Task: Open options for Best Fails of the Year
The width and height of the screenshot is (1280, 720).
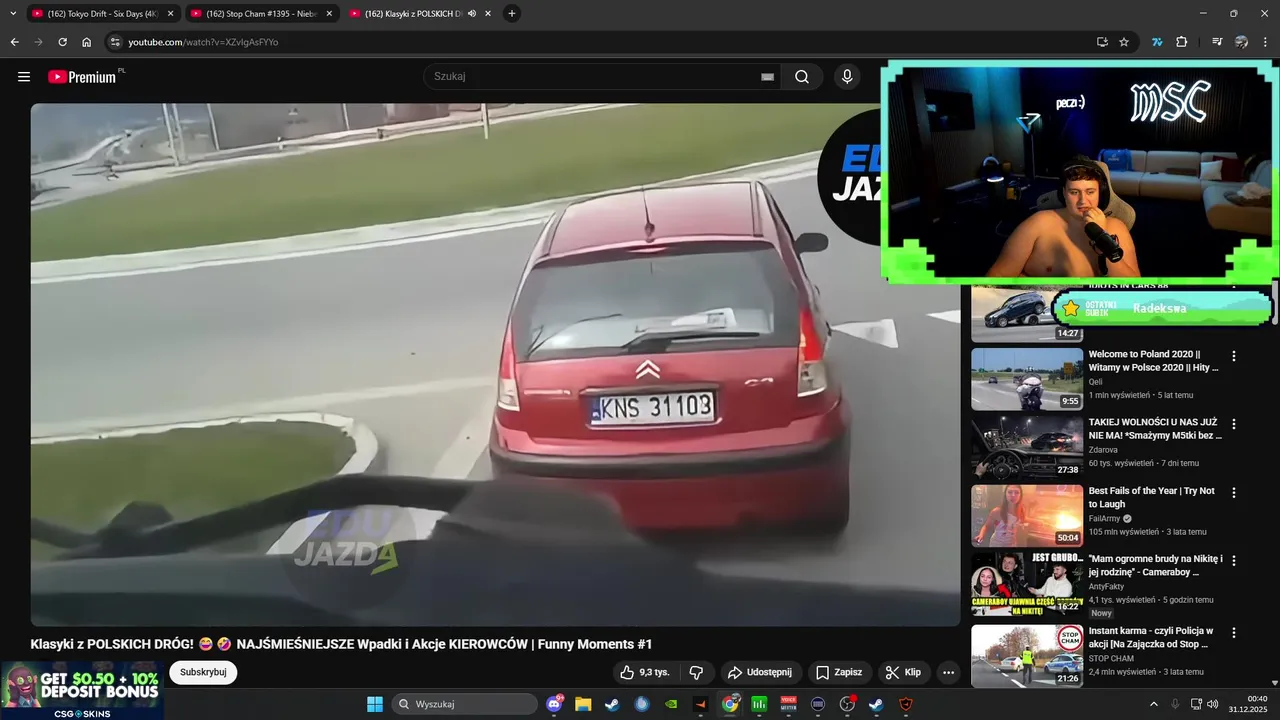Action: [x=1234, y=493]
